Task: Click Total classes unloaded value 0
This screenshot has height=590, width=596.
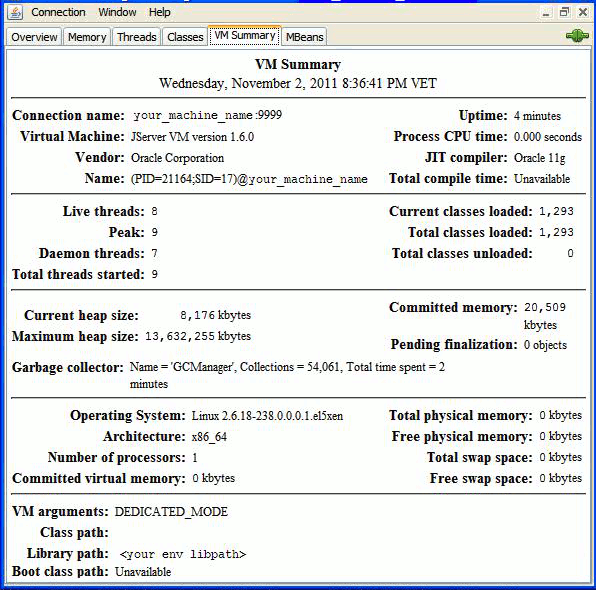Action: 570,253
